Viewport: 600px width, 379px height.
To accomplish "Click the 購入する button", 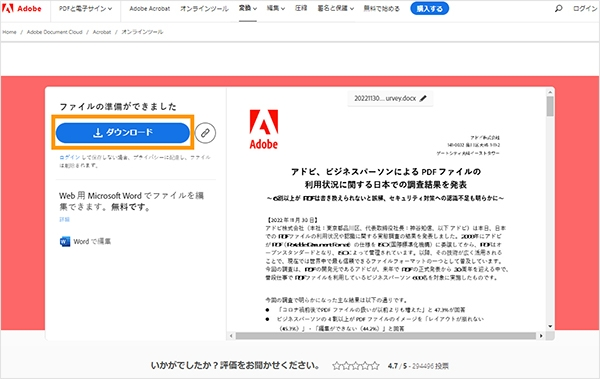I will point(429,8).
